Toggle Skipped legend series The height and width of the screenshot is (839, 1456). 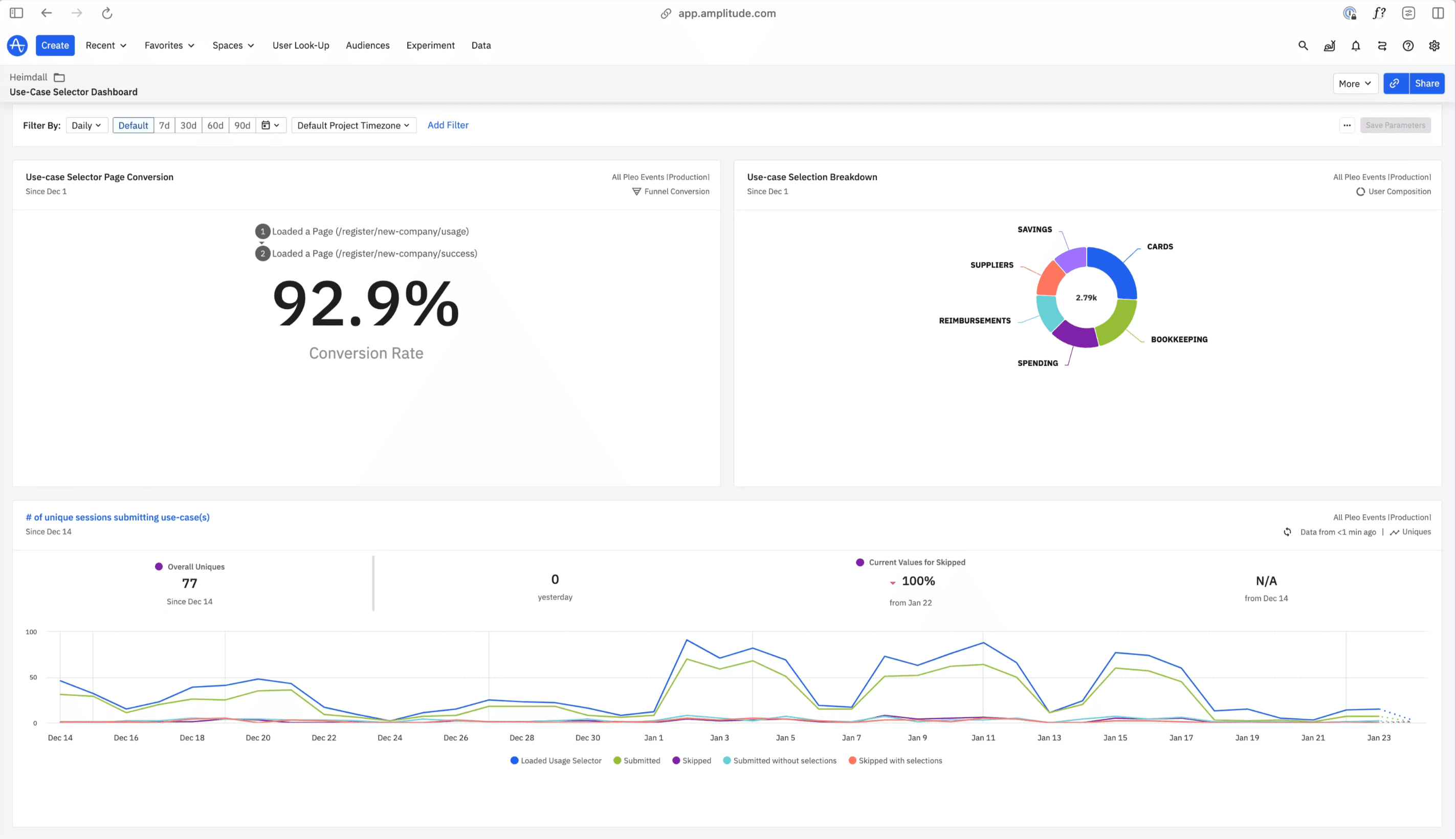click(x=692, y=761)
